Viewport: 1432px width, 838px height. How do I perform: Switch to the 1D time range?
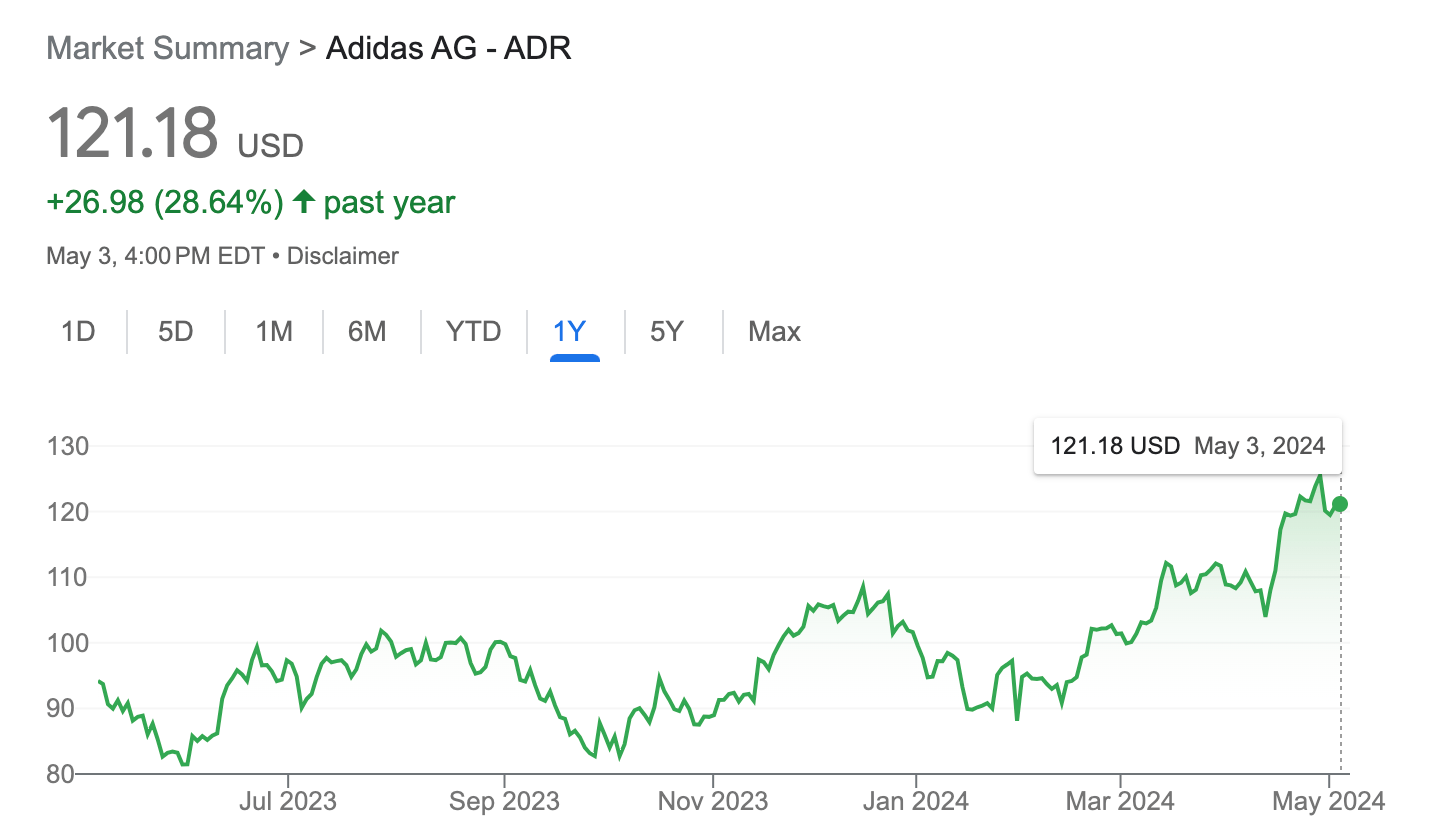pos(78,331)
